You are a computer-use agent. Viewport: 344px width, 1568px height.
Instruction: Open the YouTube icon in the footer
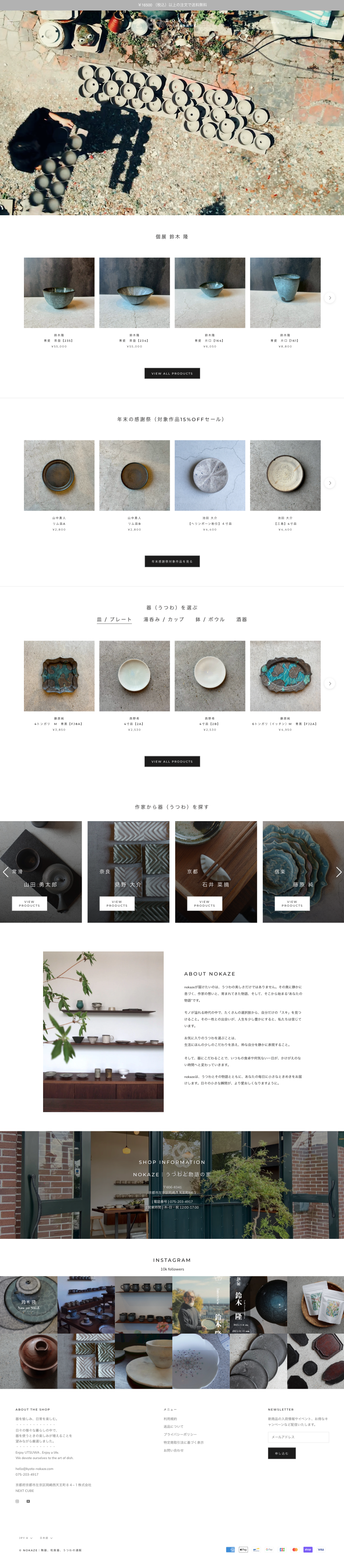pyautogui.click(x=28, y=1501)
